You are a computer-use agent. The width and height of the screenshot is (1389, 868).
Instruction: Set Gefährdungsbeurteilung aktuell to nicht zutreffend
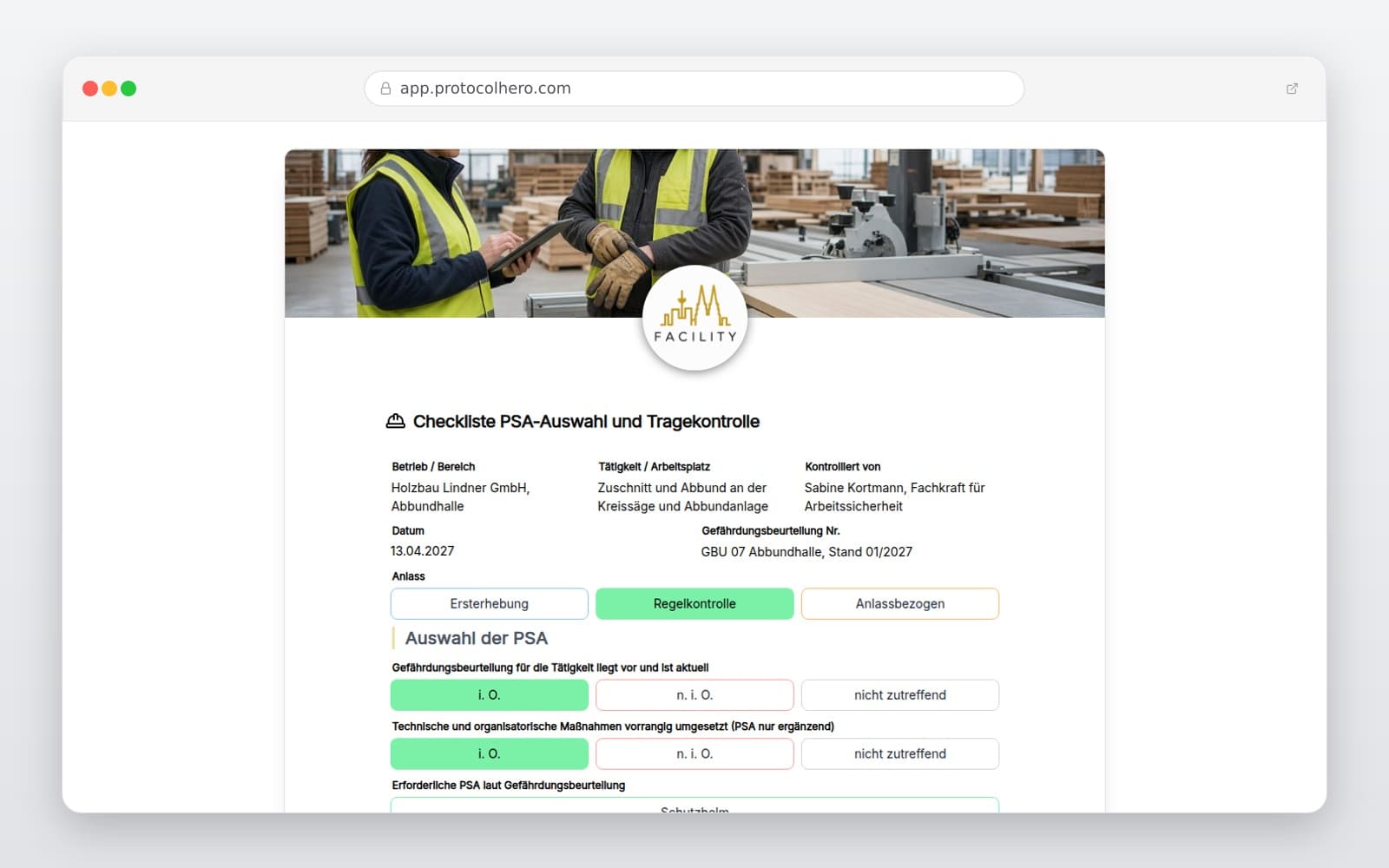coord(900,695)
